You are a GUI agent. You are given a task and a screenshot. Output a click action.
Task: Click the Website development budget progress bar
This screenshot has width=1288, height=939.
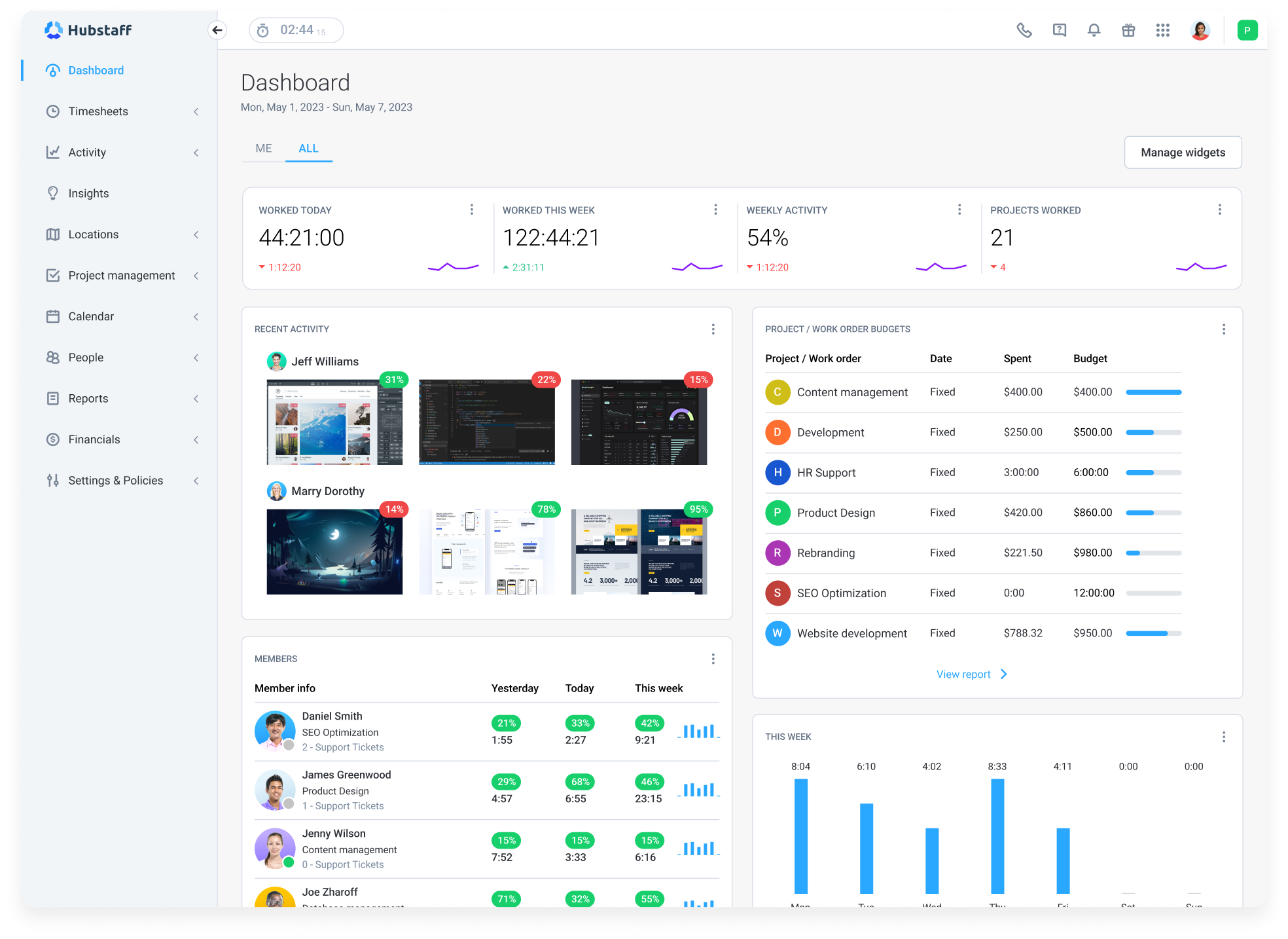(x=1153, y=633)
